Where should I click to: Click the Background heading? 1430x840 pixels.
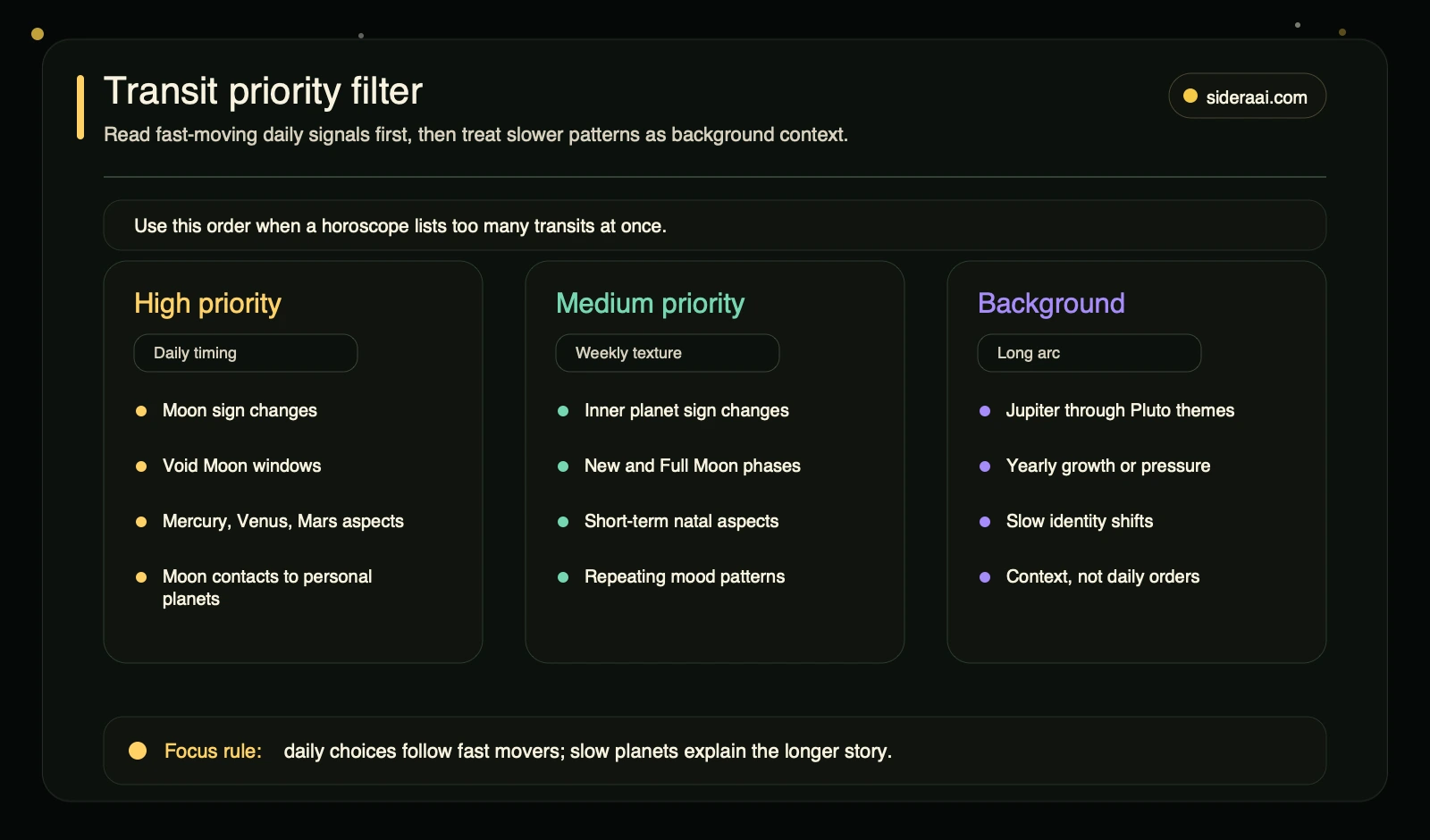(x=1051, y=304)
